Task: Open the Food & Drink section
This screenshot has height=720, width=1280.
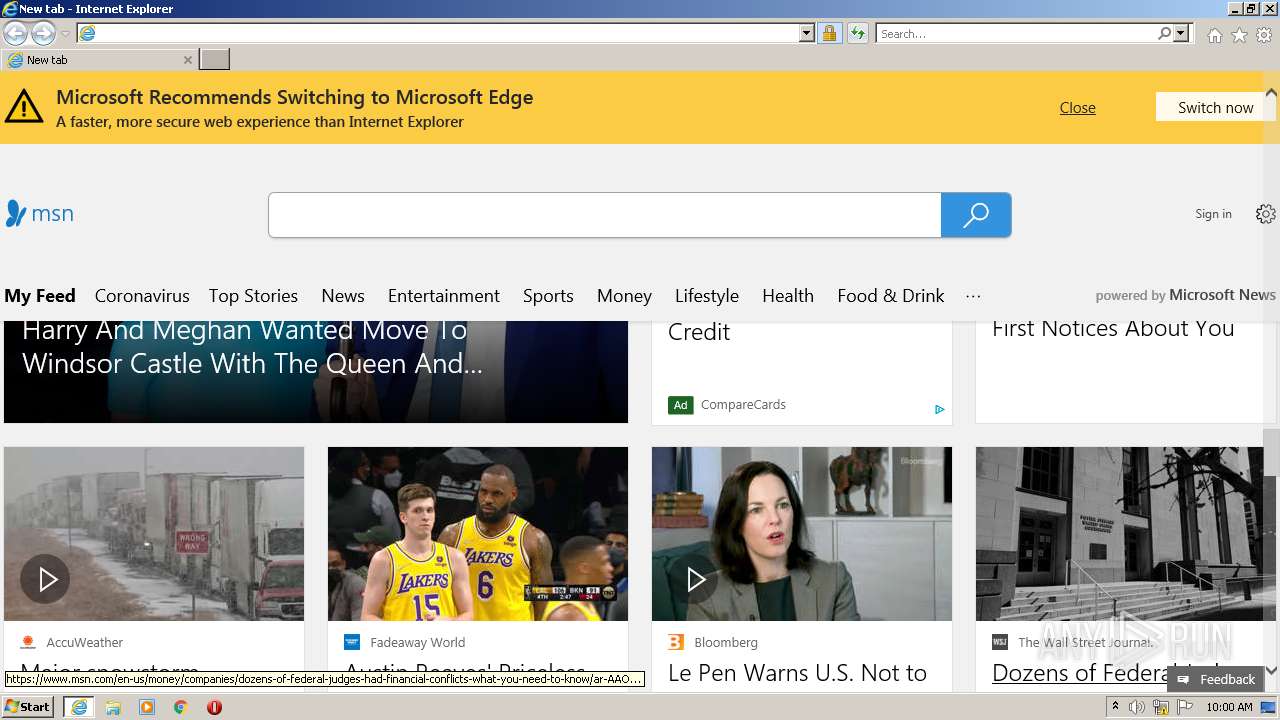Action: (x=891, y=296)
